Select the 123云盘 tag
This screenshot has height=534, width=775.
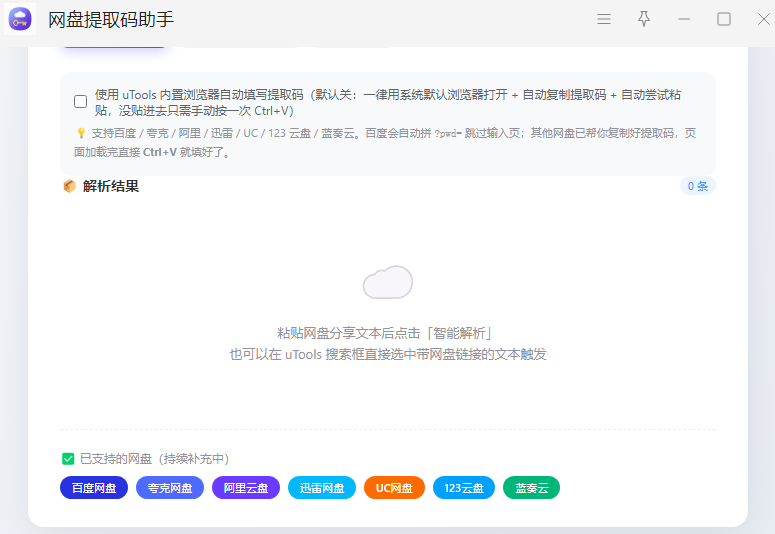coord(464,488)
